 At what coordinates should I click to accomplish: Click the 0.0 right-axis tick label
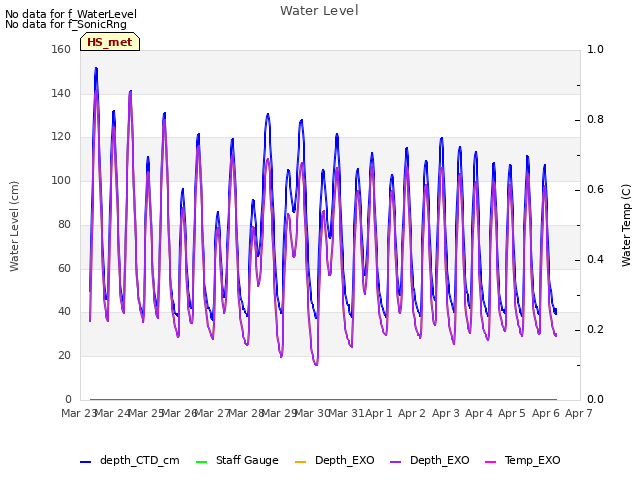coord(595,399)
